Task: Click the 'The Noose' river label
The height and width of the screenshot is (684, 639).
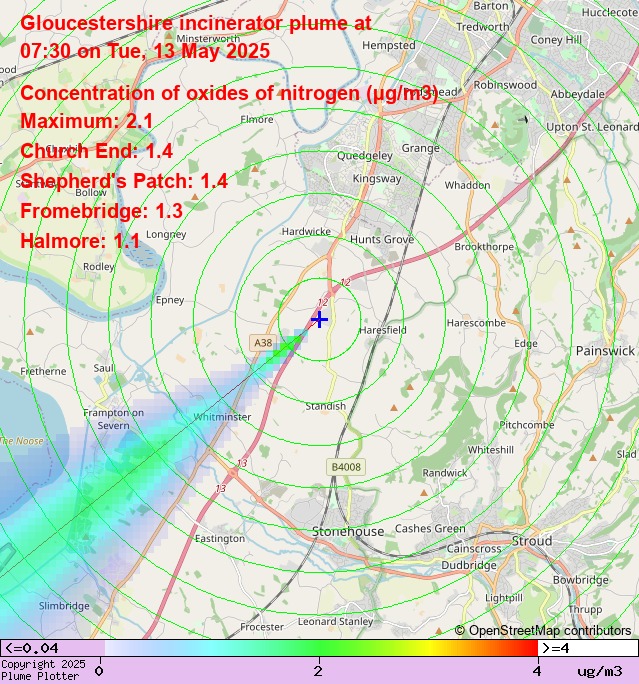Action: pos(21,441)
